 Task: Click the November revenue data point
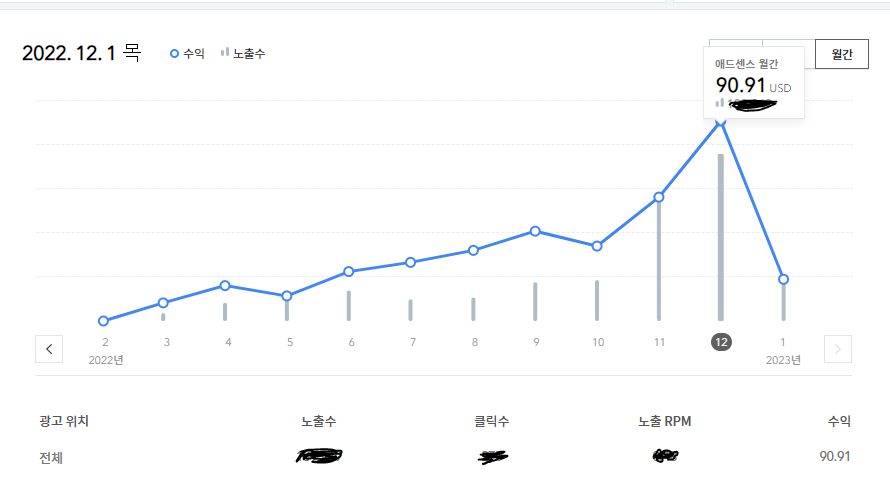click(658, 197)
